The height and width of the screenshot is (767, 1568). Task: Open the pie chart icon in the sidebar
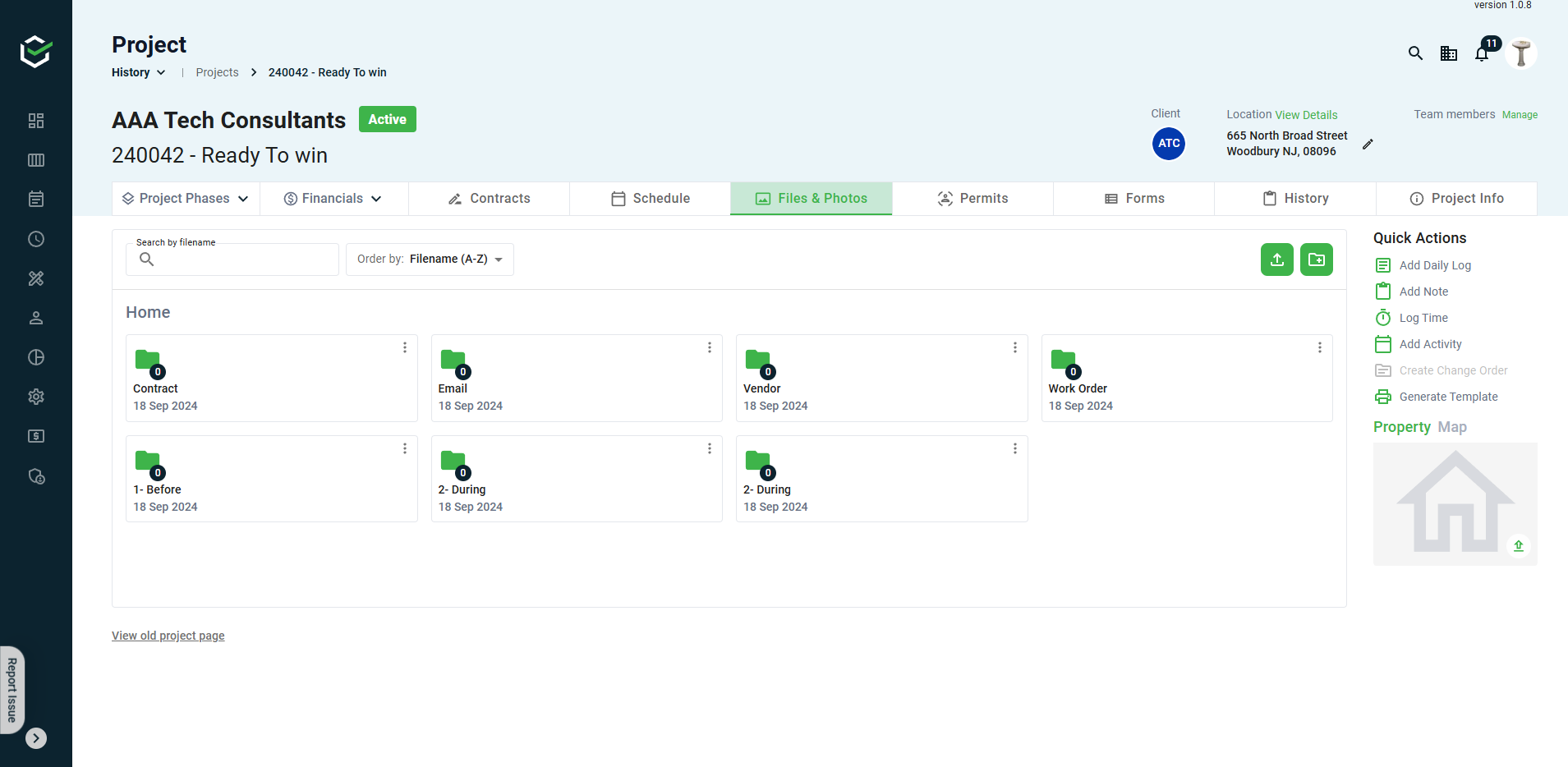tap(36, 357)
